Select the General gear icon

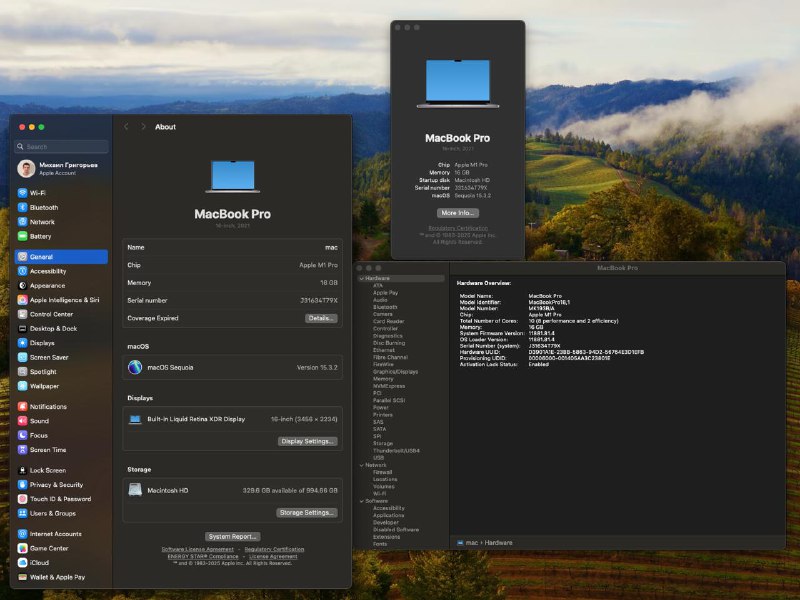pyautogui.click(x=22, y=257)
